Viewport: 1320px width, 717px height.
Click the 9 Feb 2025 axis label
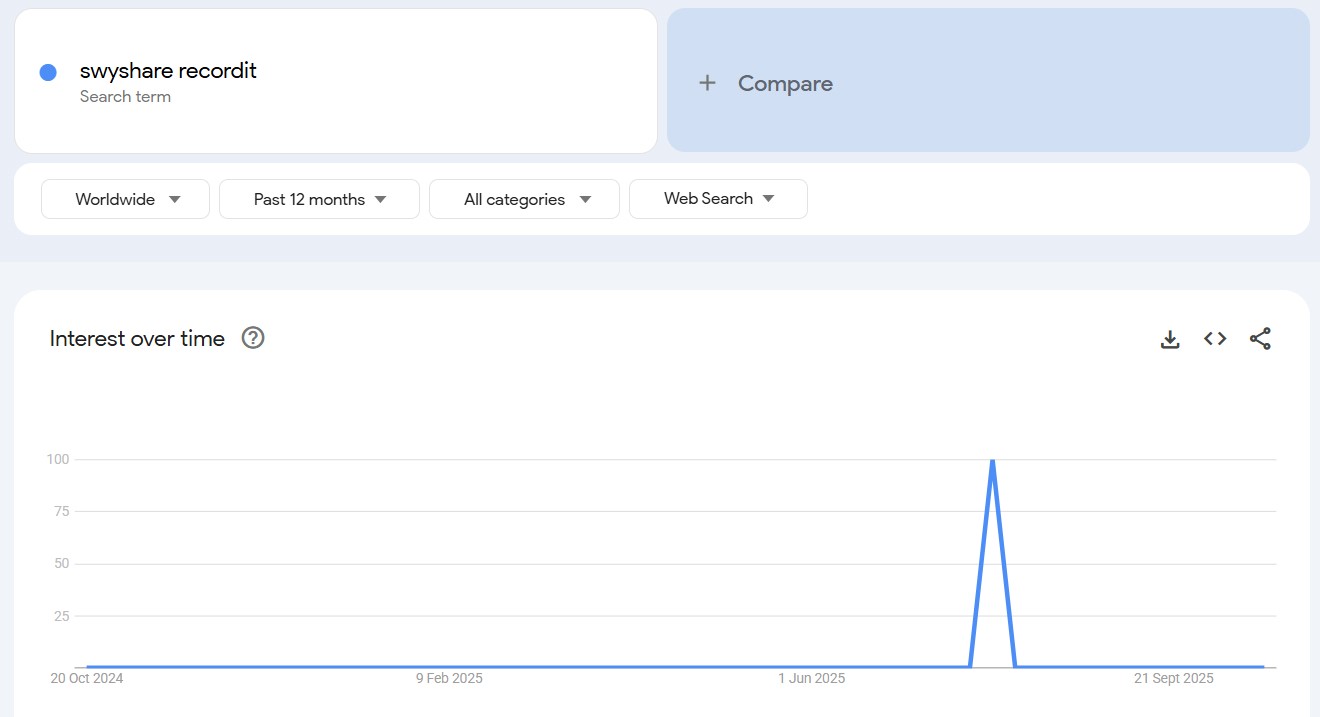coord(449,678)
